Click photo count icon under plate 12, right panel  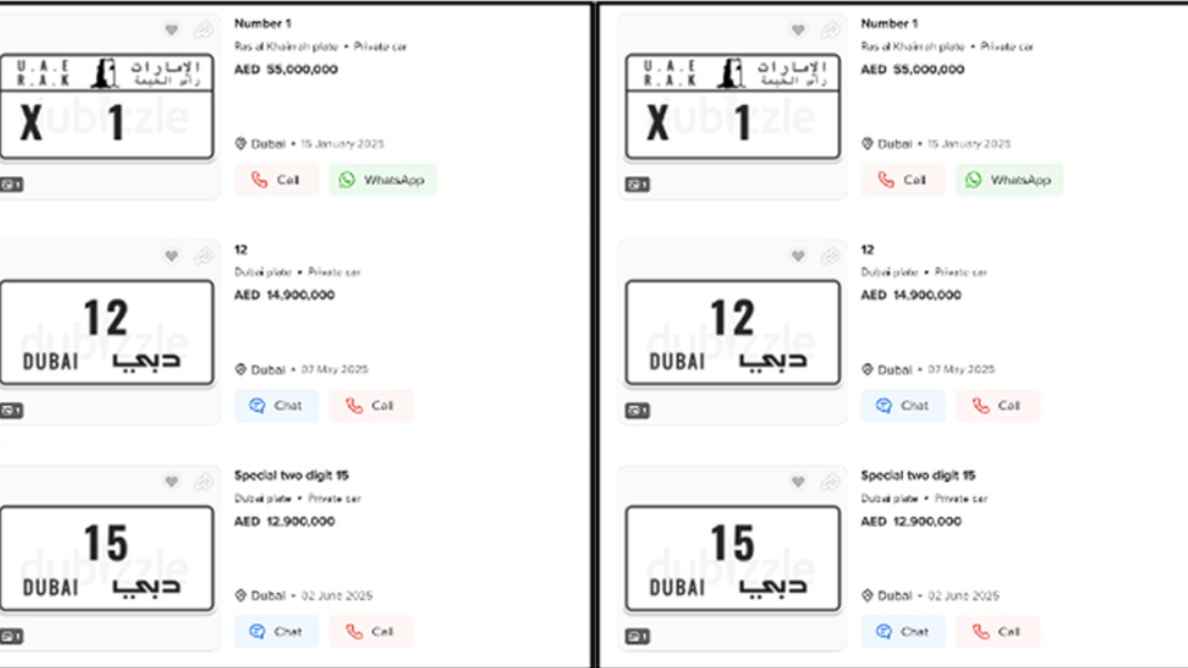pos(637,411)
